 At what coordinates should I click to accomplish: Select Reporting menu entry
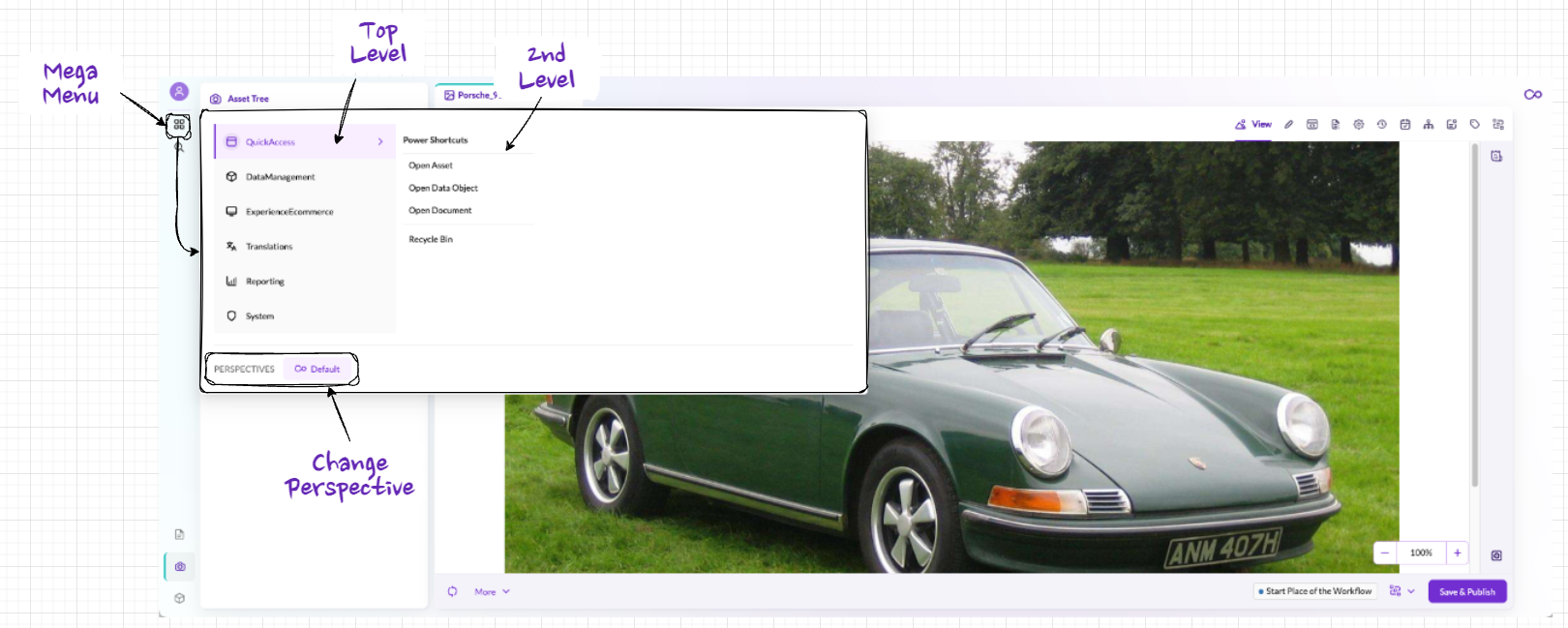coord(305,282)
